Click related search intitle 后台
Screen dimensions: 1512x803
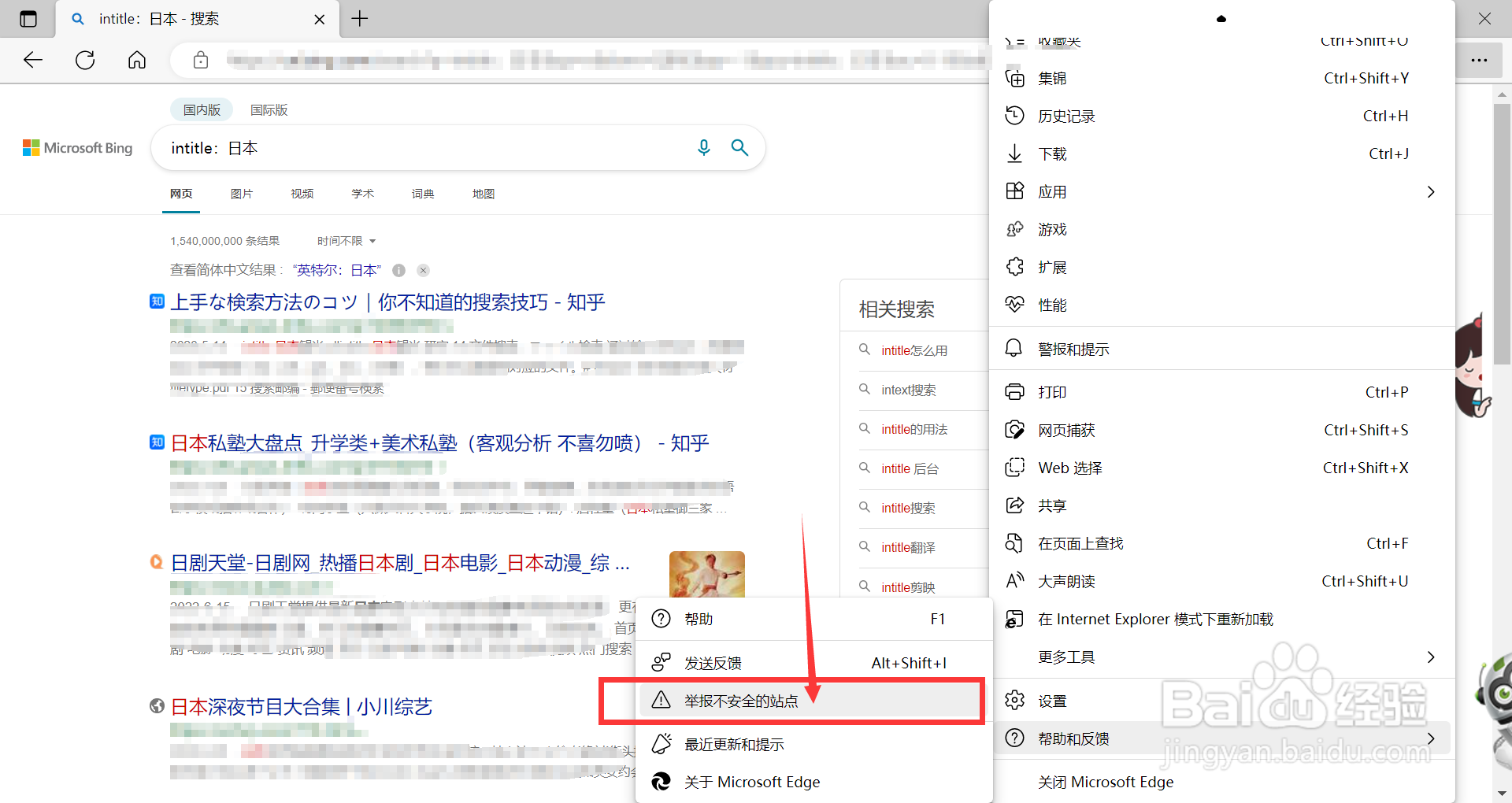pyautogui.click(x=910, y=468)
